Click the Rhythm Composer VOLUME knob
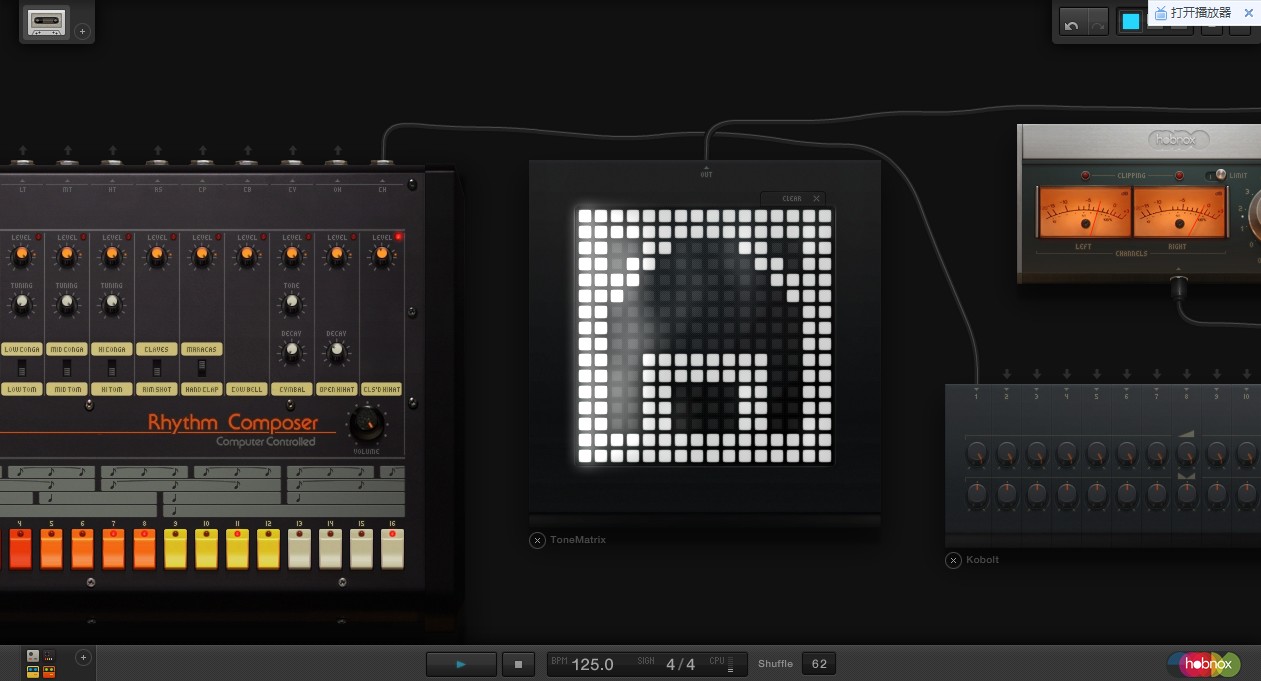This screenshot has width=1261, height=681. [x=366, y=425]
